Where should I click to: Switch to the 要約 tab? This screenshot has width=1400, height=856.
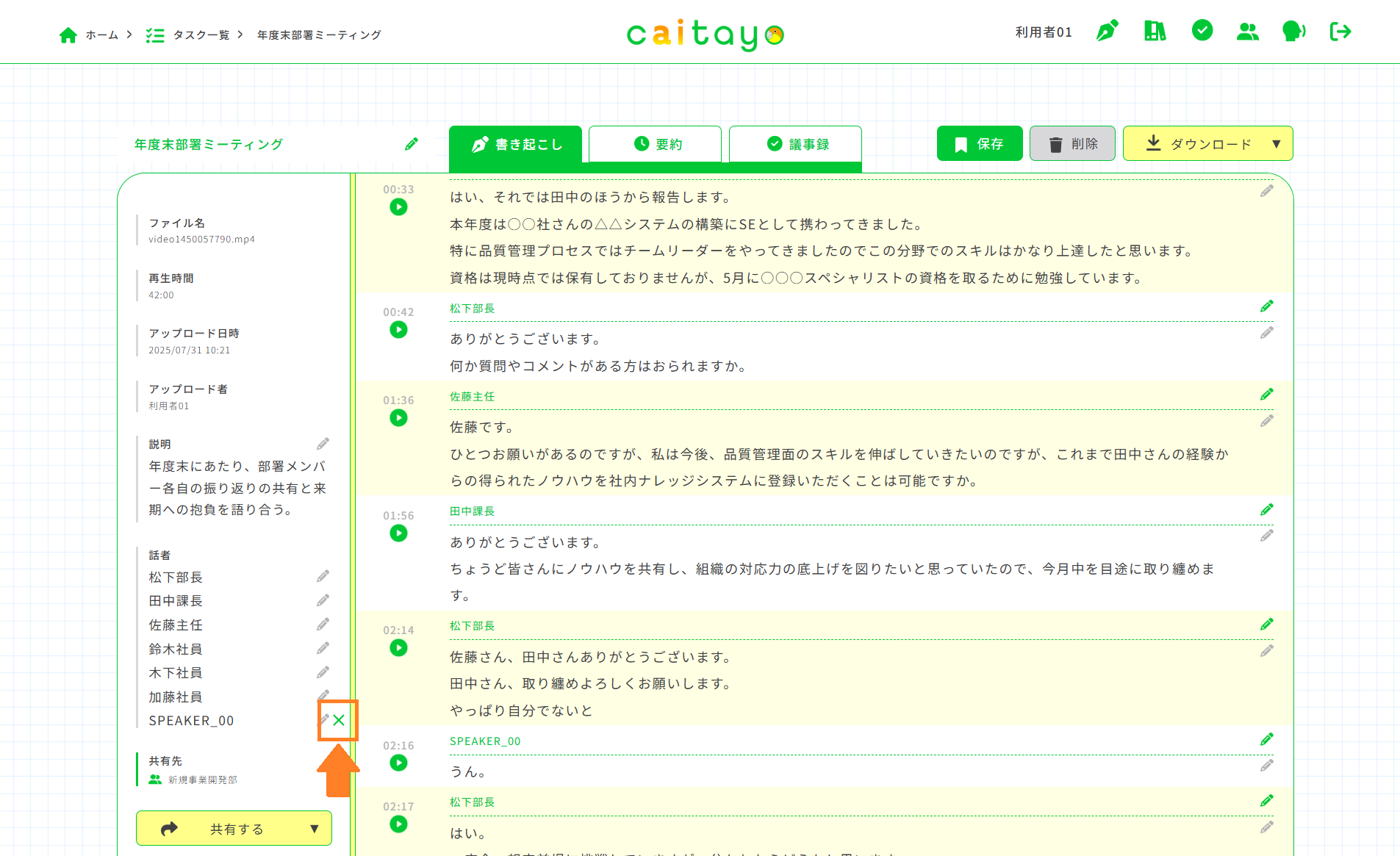[x=655, y=144]
